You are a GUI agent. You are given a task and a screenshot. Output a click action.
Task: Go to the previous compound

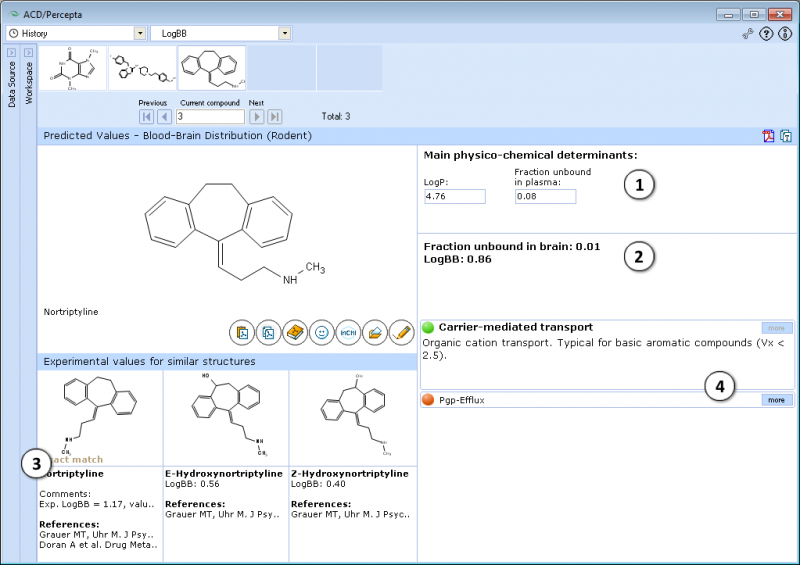tap(164, 117)
